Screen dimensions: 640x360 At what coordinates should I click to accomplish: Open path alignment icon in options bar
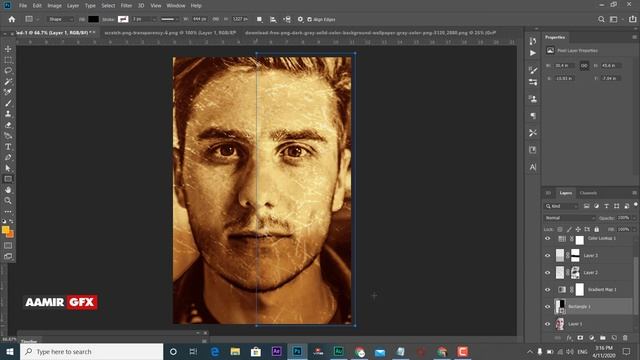pos(273,19)
